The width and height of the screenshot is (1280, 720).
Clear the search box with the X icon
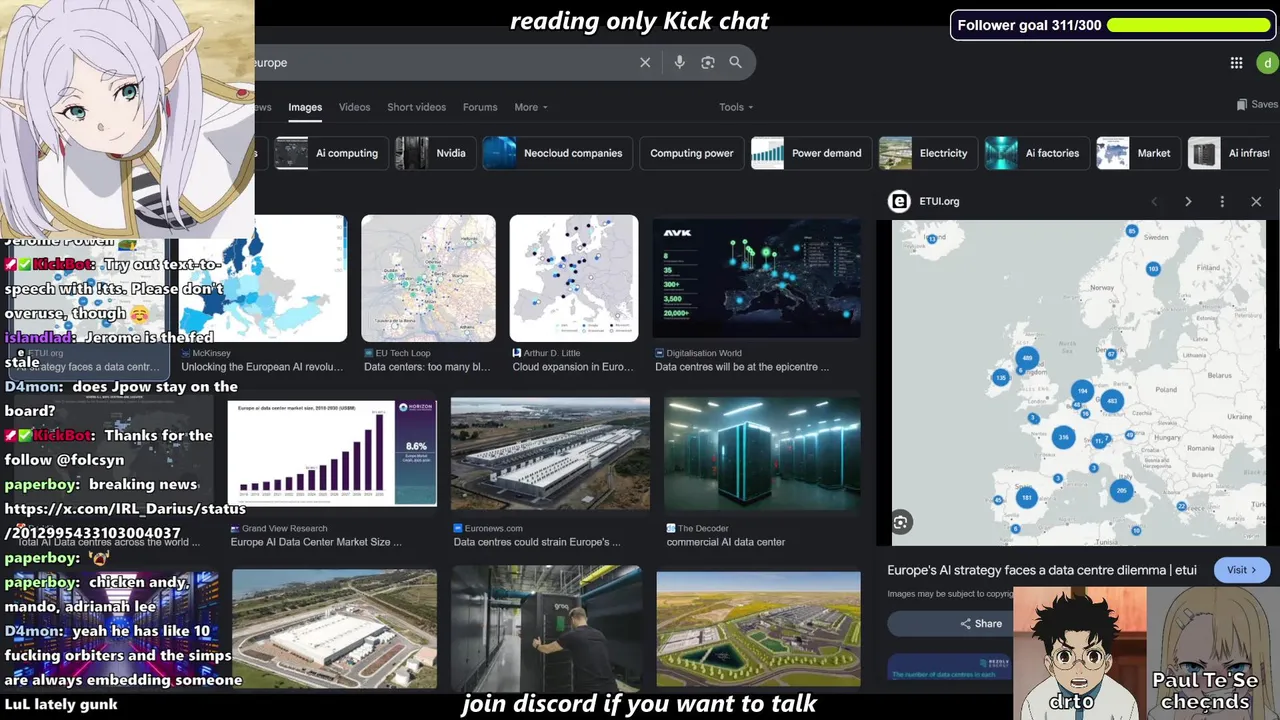point(645,62)
